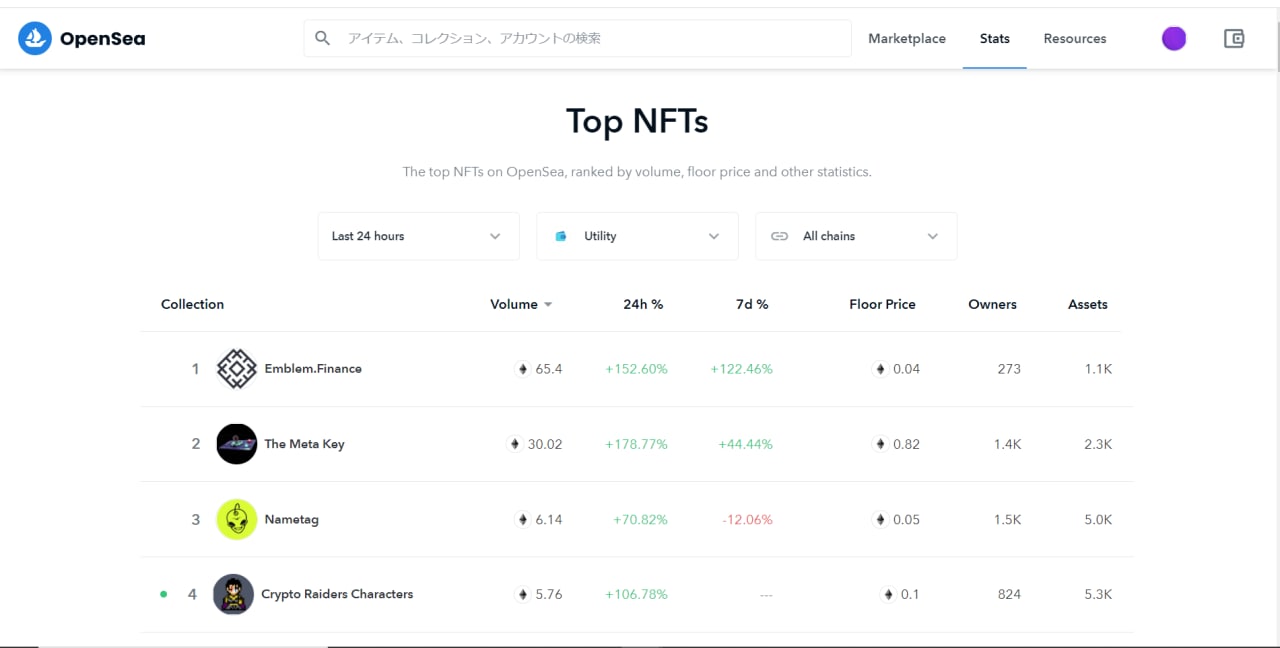Open the Stats menu
Screen dimensions: 1280x648
995,39
